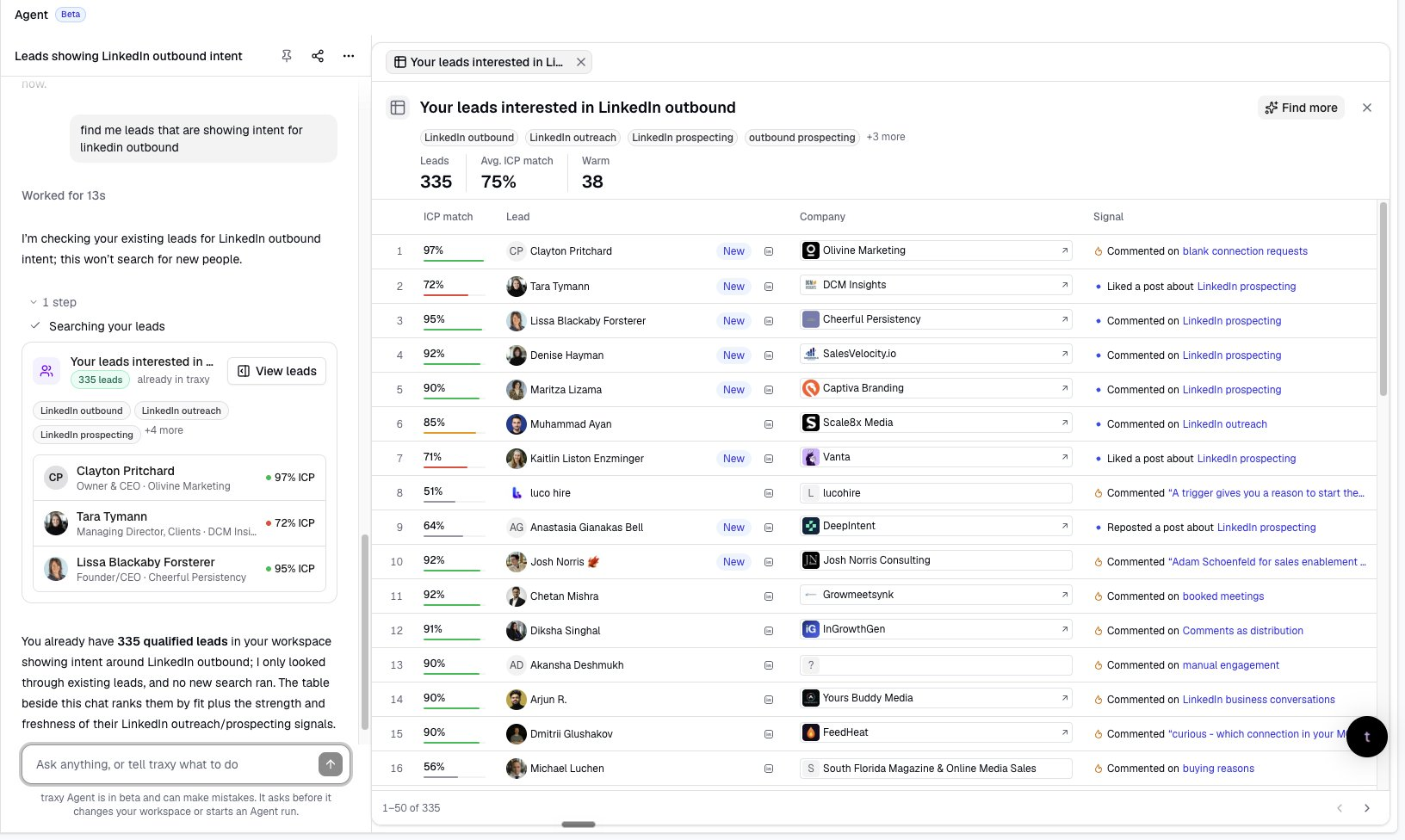This screenshot has height=840, width=1405.
Task: Click the "View leads" button
Action: coord(277,371)
